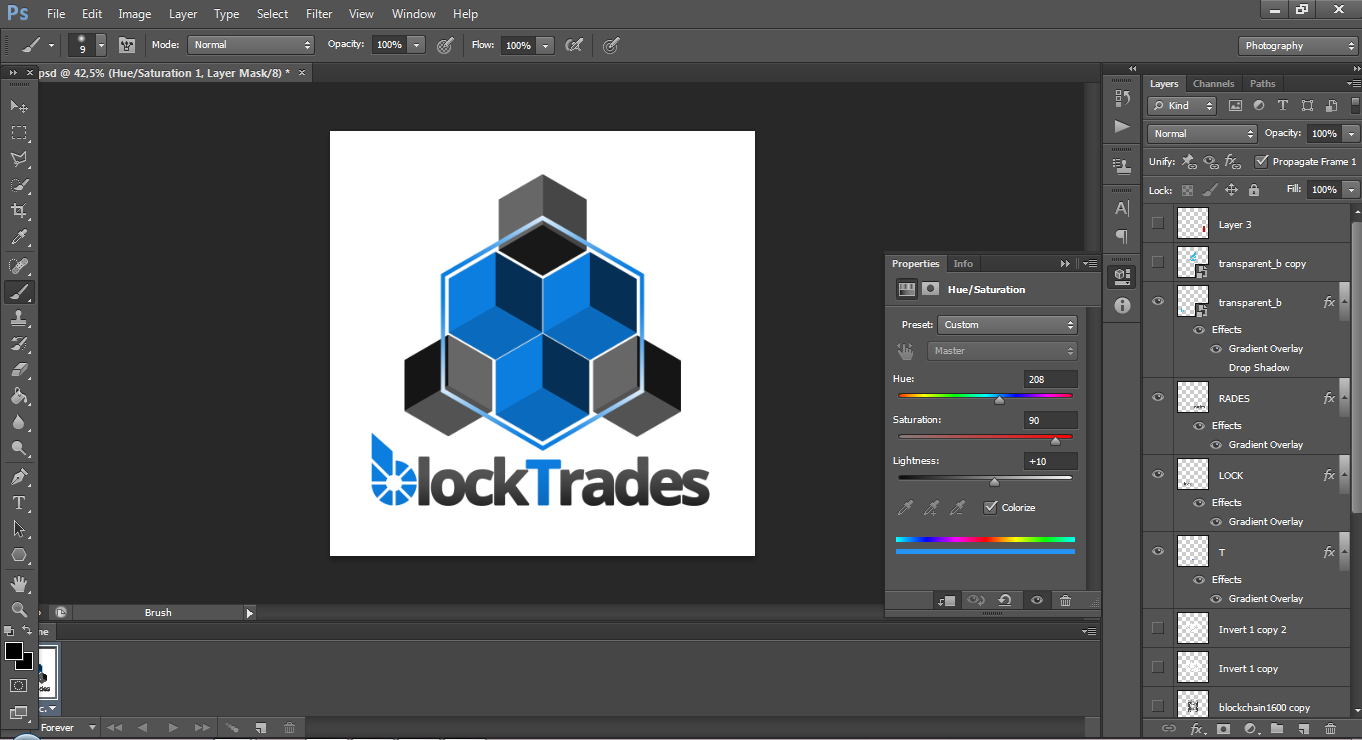Screen dimensions: 1362x740
Task: Open the brush preset picker arrow
Action: coord(101,45)
